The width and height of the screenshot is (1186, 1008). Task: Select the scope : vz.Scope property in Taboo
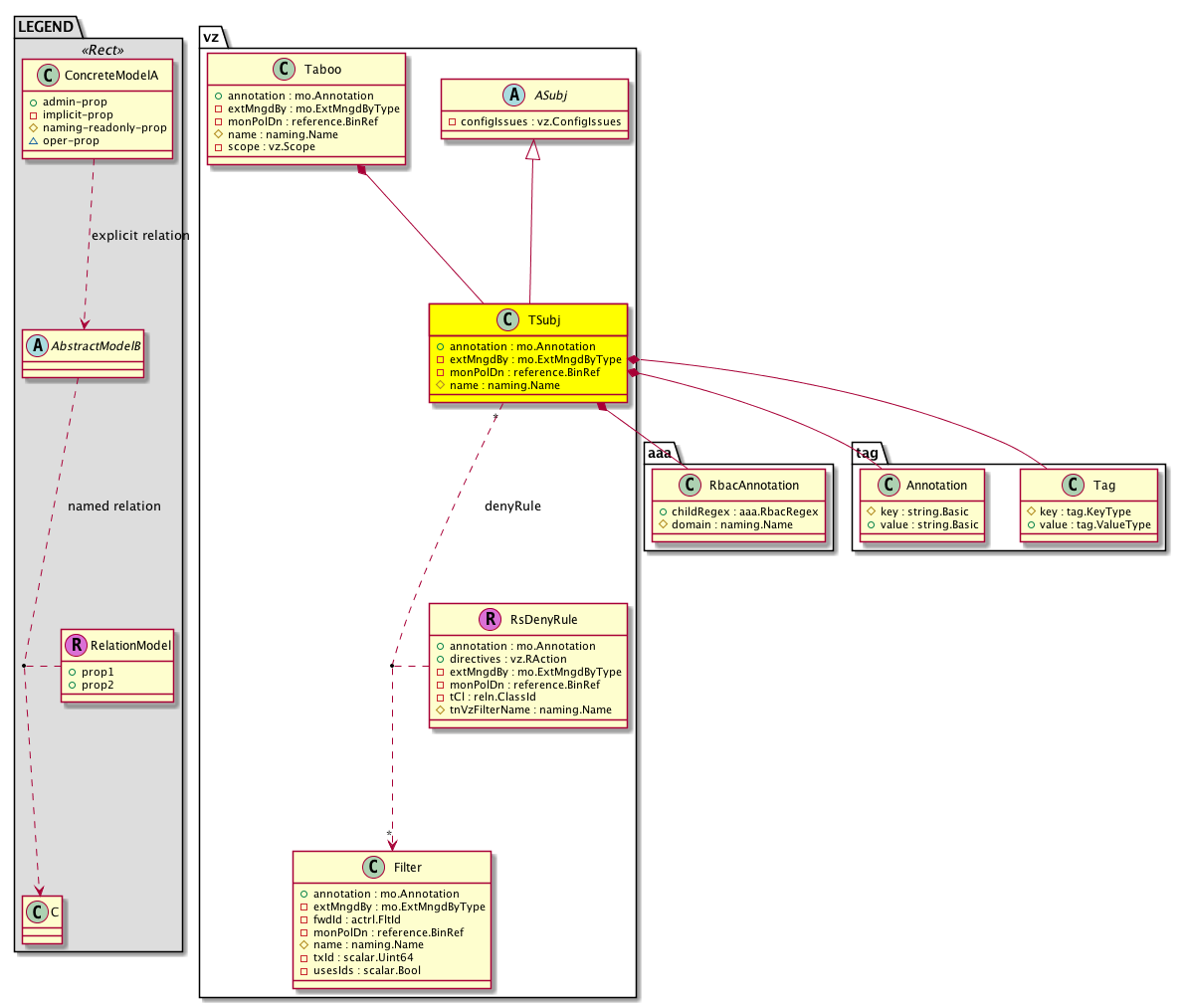(265, 147)
